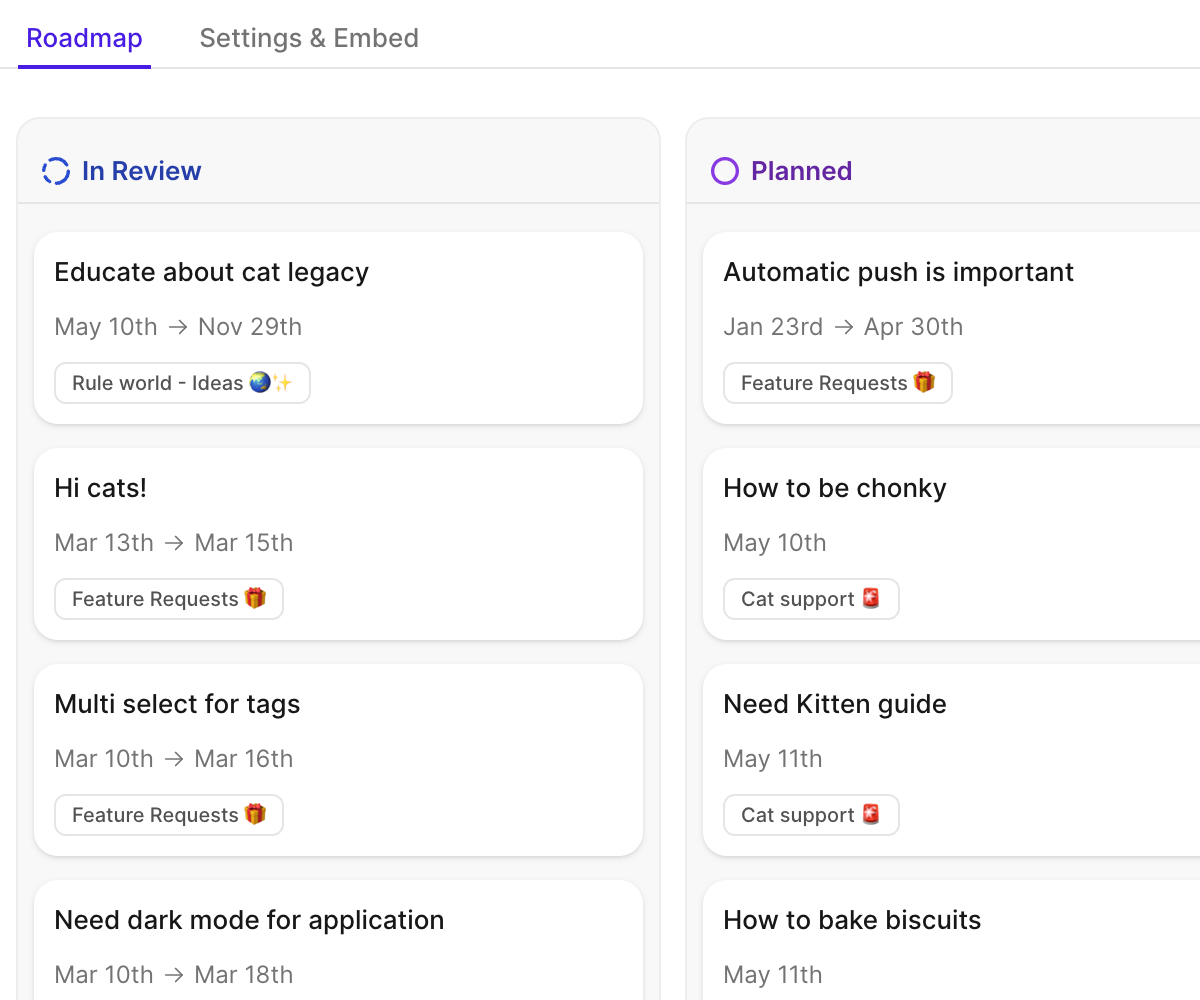Click the Planned circle status icon

pos(723,170)
